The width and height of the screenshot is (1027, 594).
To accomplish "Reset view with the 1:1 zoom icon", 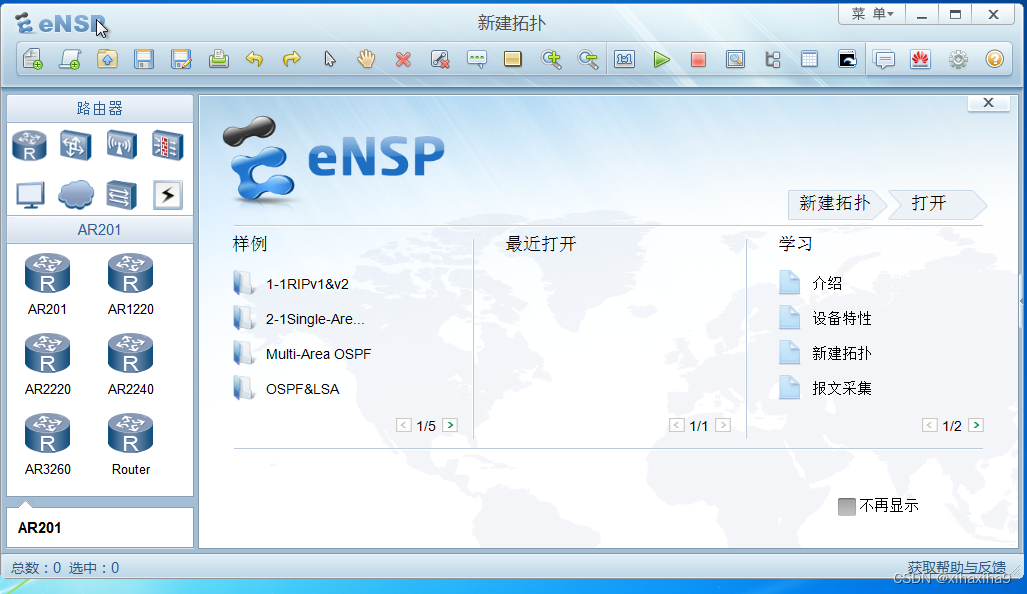I will point(624,59).
